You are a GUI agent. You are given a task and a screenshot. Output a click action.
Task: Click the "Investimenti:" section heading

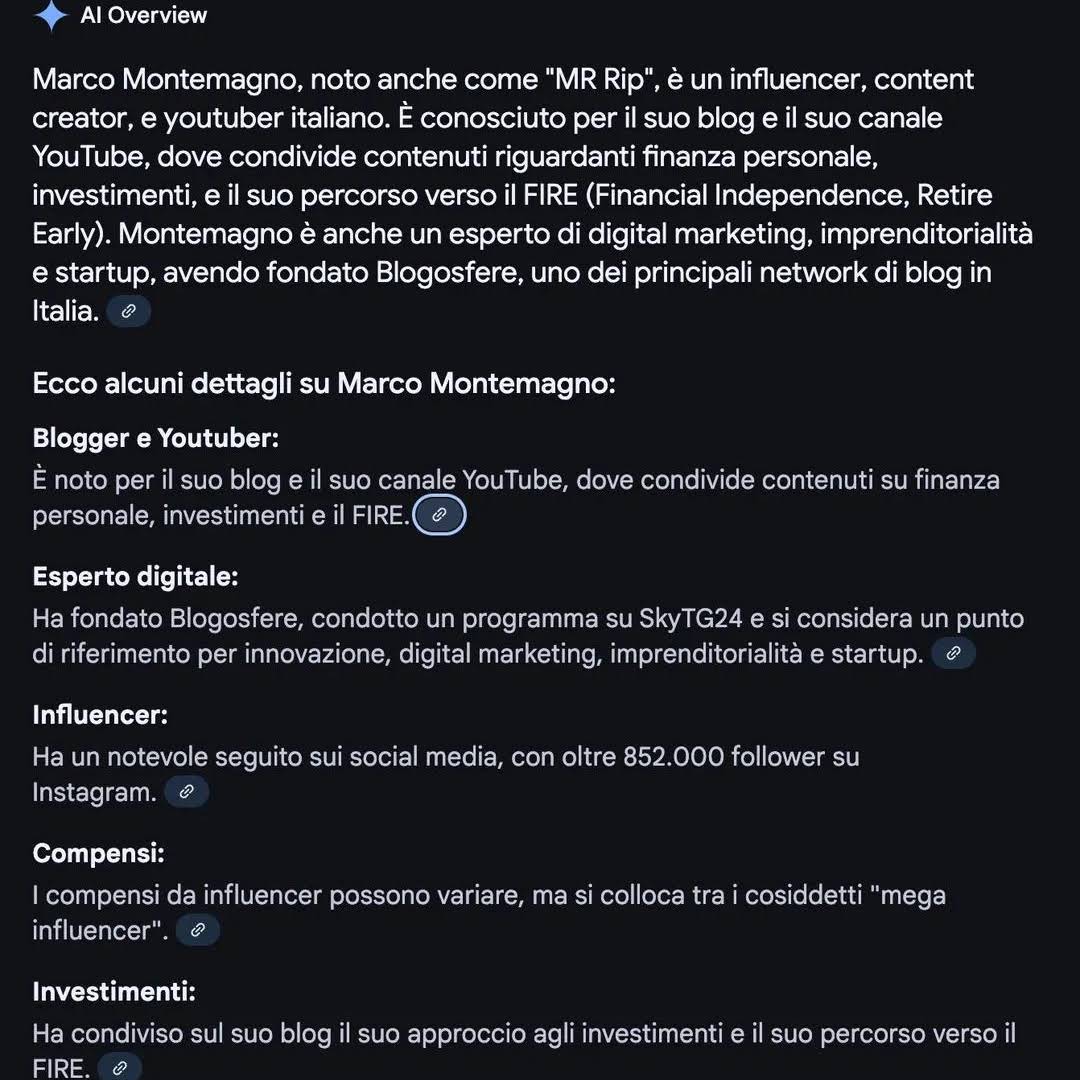tap(114, 992)
